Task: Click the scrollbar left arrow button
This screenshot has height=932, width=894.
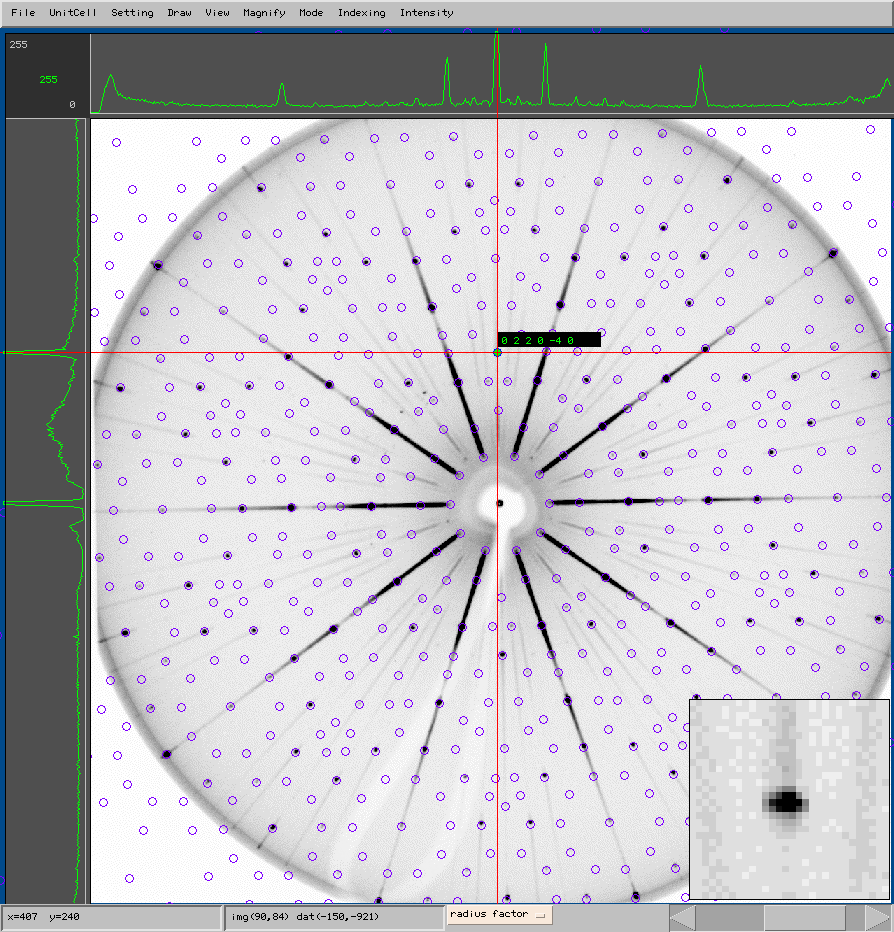Action: pyautogui.click(x=682, y=917)
